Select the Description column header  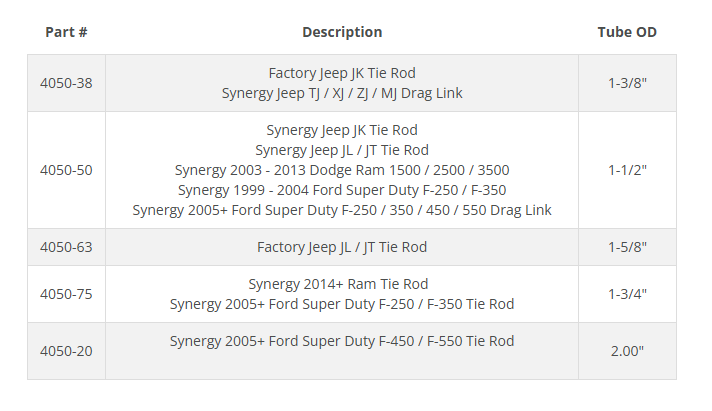coord(342,32)
